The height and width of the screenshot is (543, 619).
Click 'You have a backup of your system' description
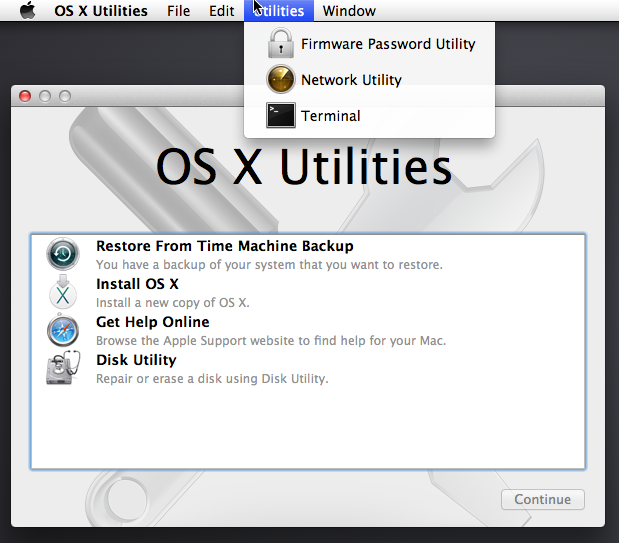pos(269,264)
